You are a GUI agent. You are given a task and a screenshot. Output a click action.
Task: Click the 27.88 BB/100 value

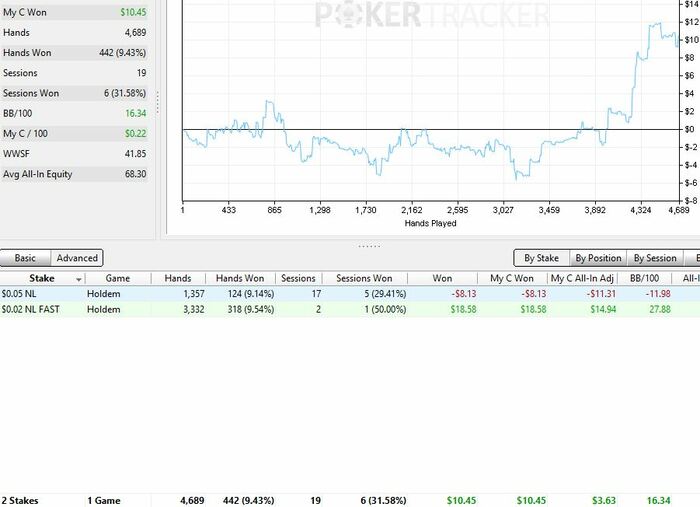pos(659,309)
